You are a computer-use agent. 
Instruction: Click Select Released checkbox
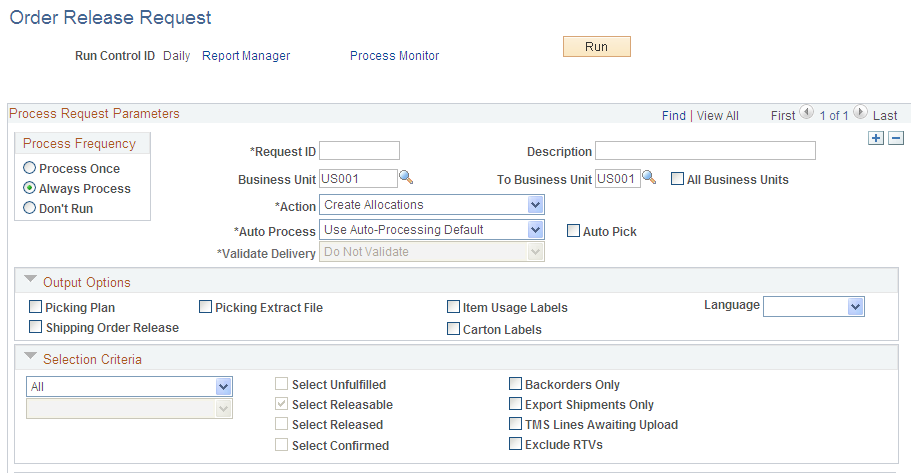(282, 424)
